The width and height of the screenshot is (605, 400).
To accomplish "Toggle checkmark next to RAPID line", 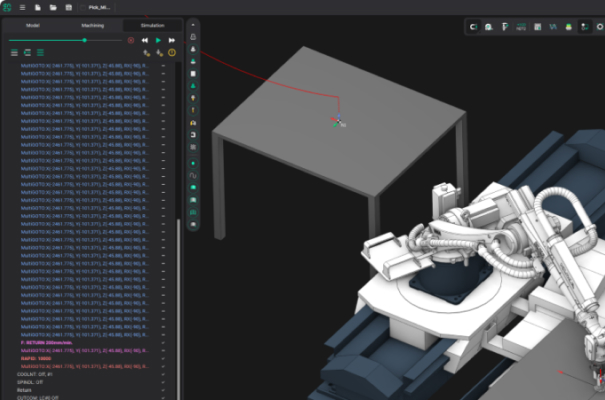I will pos(162,358).
